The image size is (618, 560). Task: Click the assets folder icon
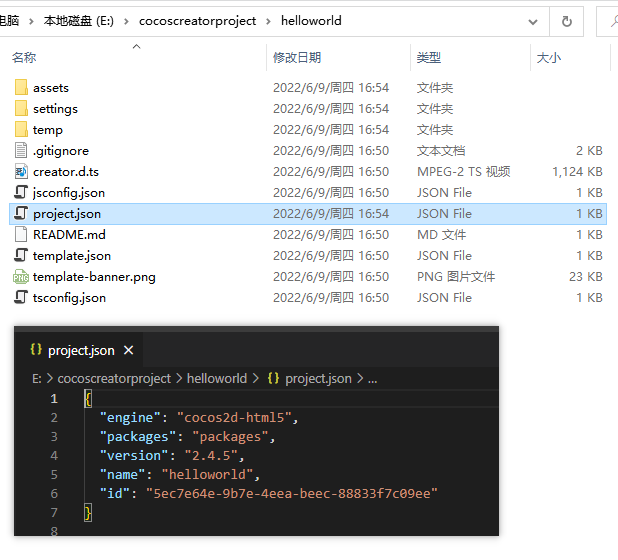point(21,88)
